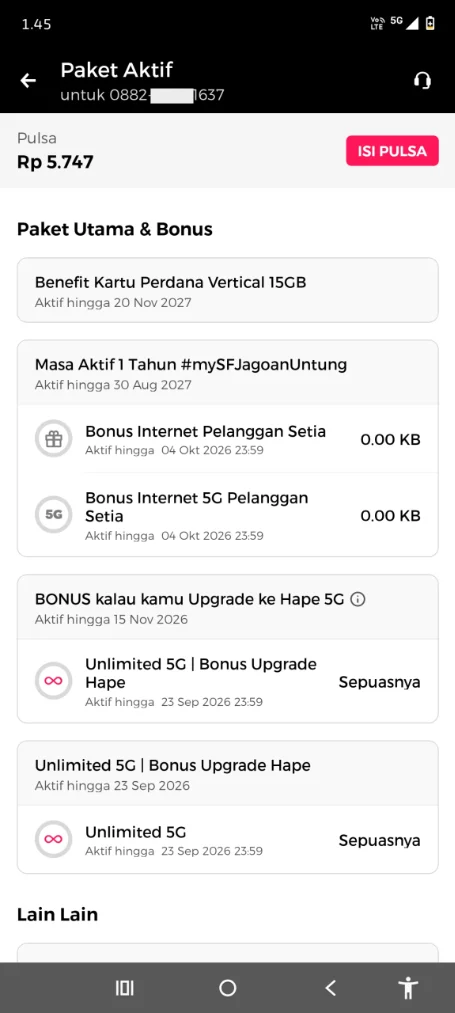Open customer support via headset icon
This screenshot has width=455, height=1013.
coord(422,81)
